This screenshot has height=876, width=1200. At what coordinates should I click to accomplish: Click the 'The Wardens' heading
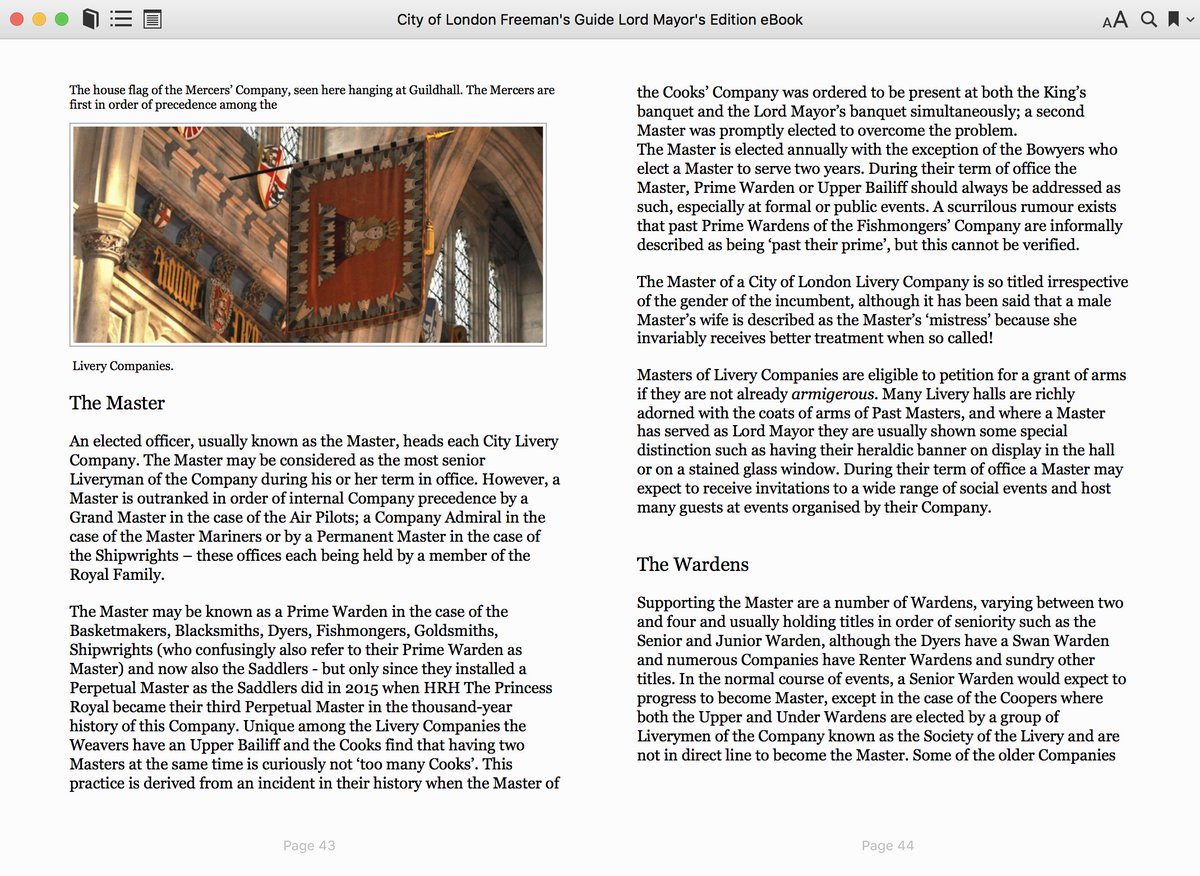(692, 564)
